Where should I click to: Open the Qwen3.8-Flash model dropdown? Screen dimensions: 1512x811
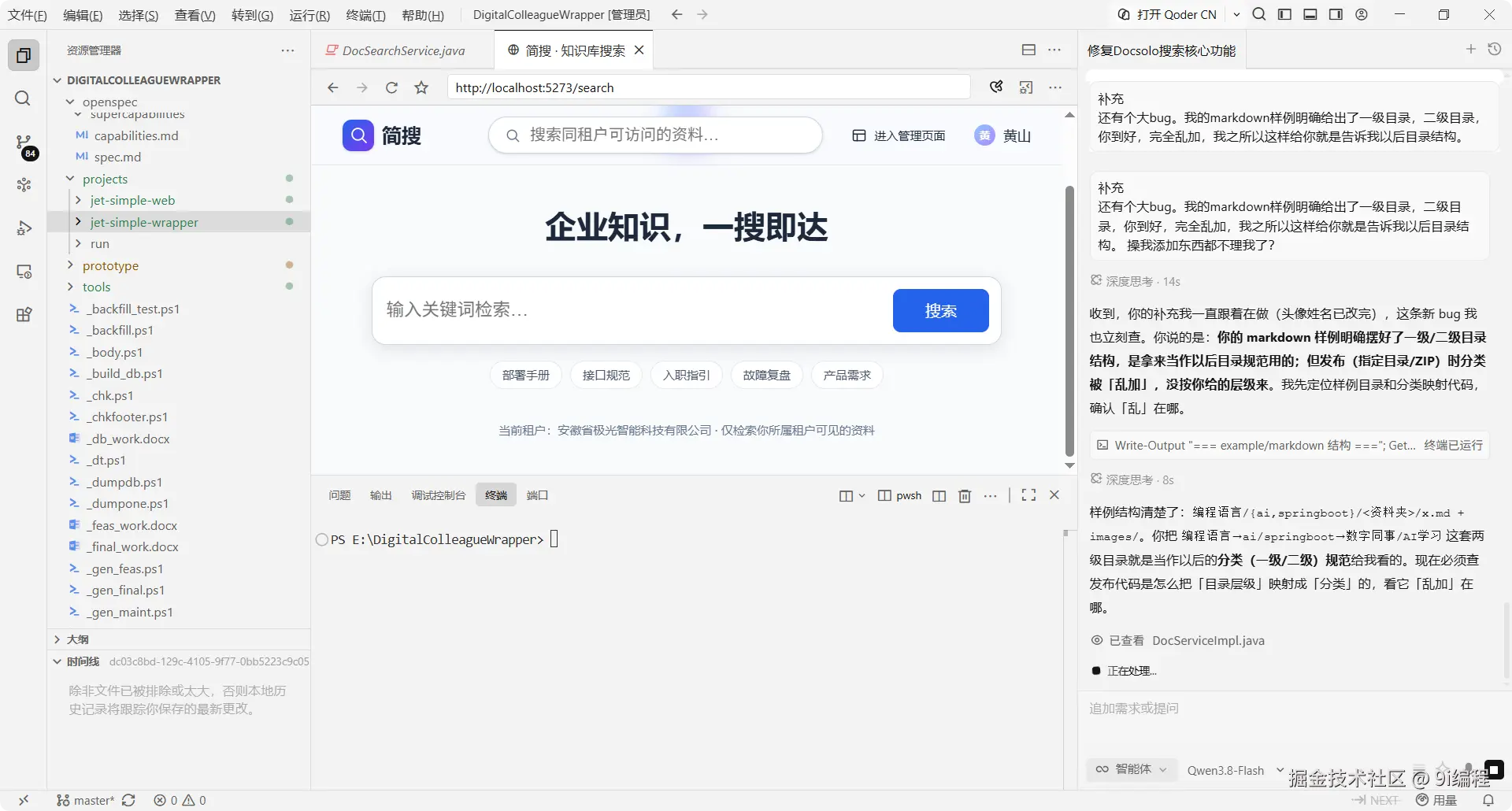tap(1235, 770)
